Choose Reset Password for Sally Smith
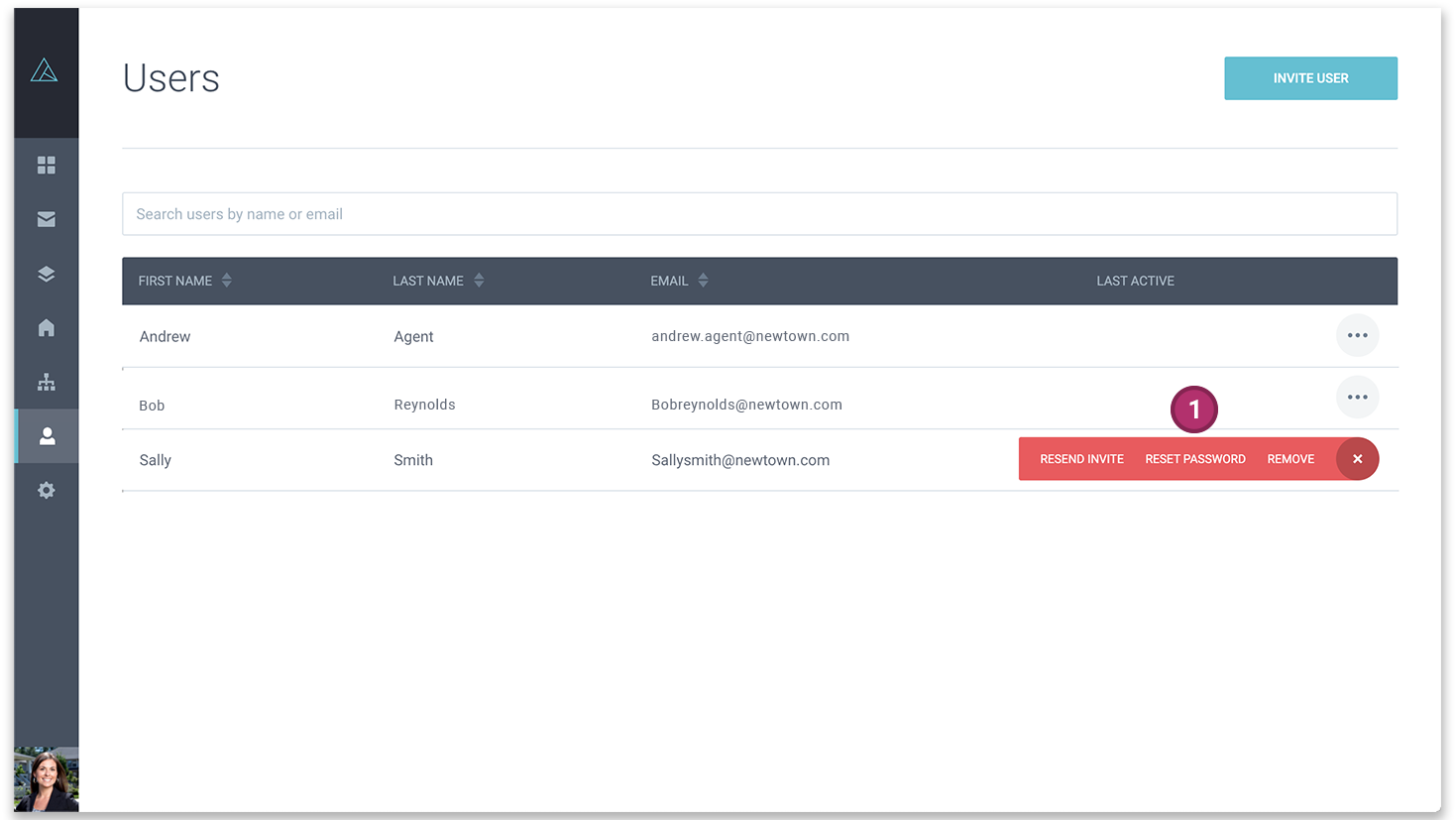The width and height of the screenshot is (1456, 820). point(1195,459)
